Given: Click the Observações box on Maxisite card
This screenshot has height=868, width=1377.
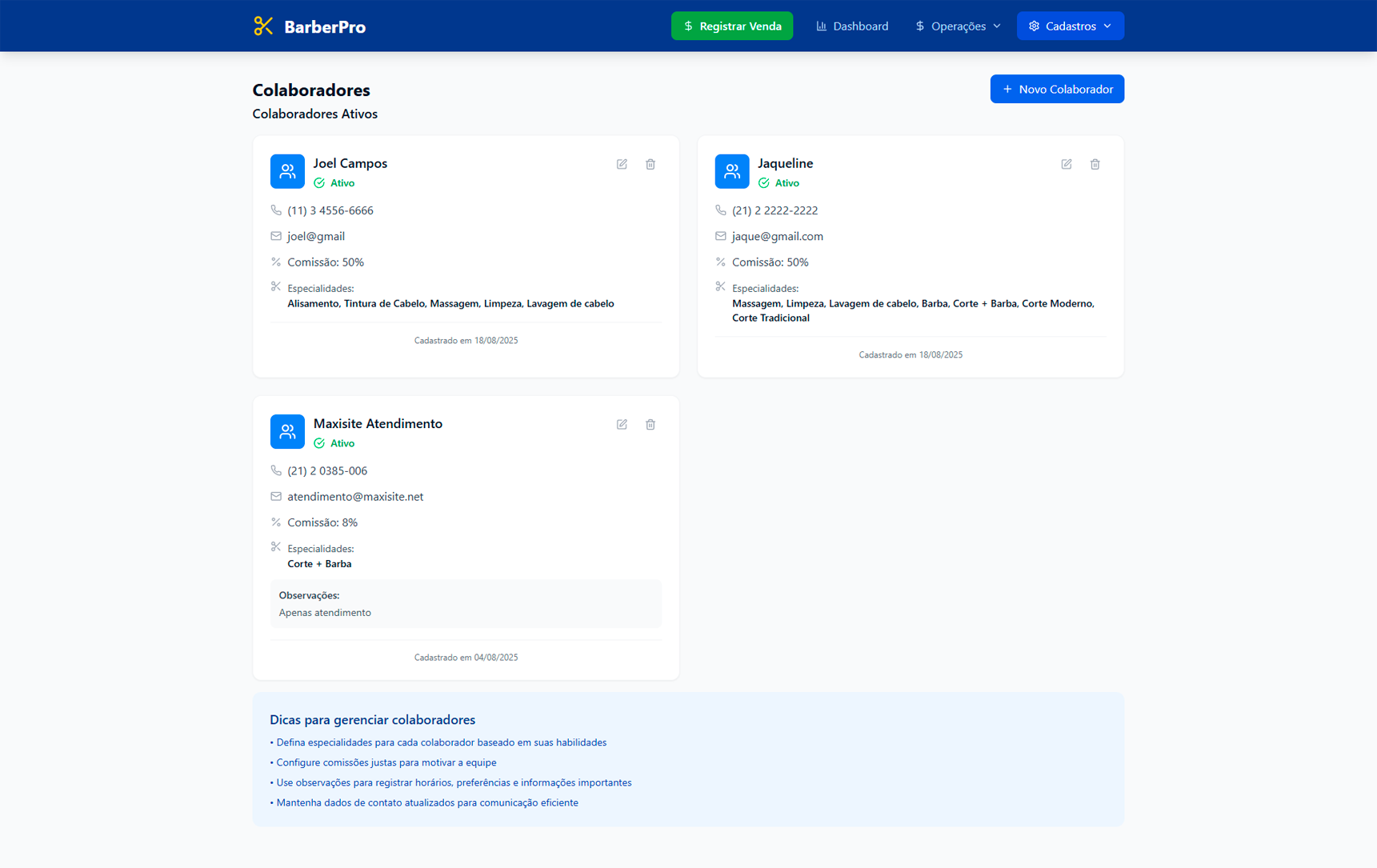Looking at the screenshot, I should pyautogui.click(x=466, y=604).
